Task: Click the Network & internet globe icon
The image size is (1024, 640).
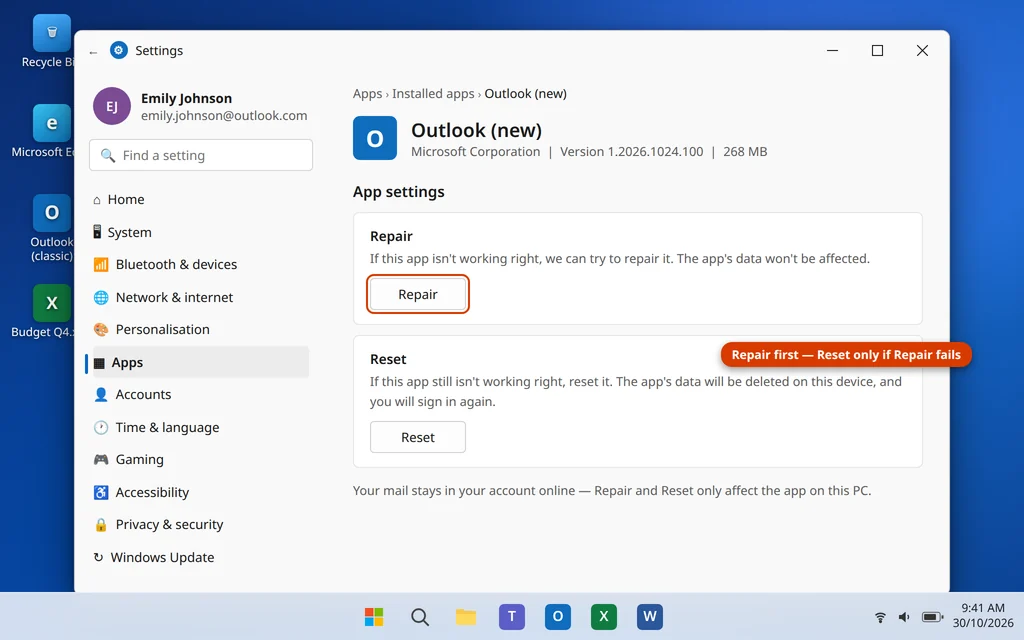Action: [101, 297]
